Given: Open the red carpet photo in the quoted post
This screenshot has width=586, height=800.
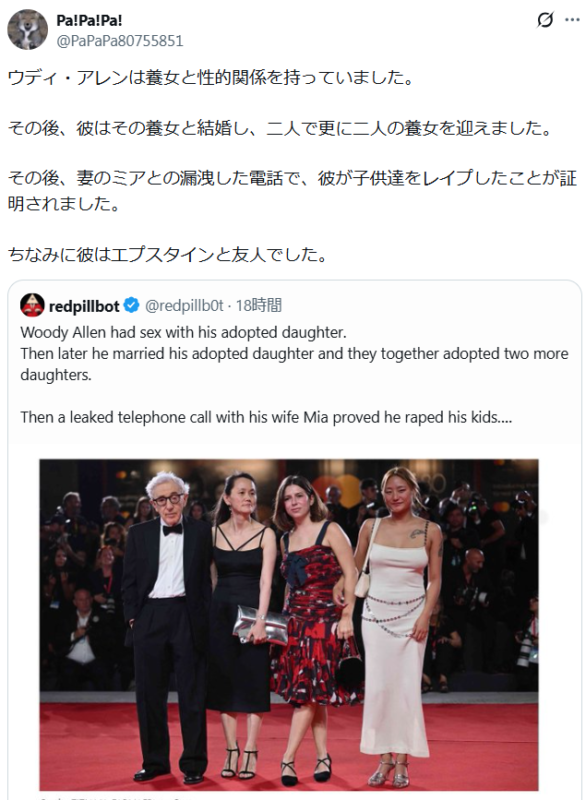Looking at the screenshot, I should pos(289,624).
